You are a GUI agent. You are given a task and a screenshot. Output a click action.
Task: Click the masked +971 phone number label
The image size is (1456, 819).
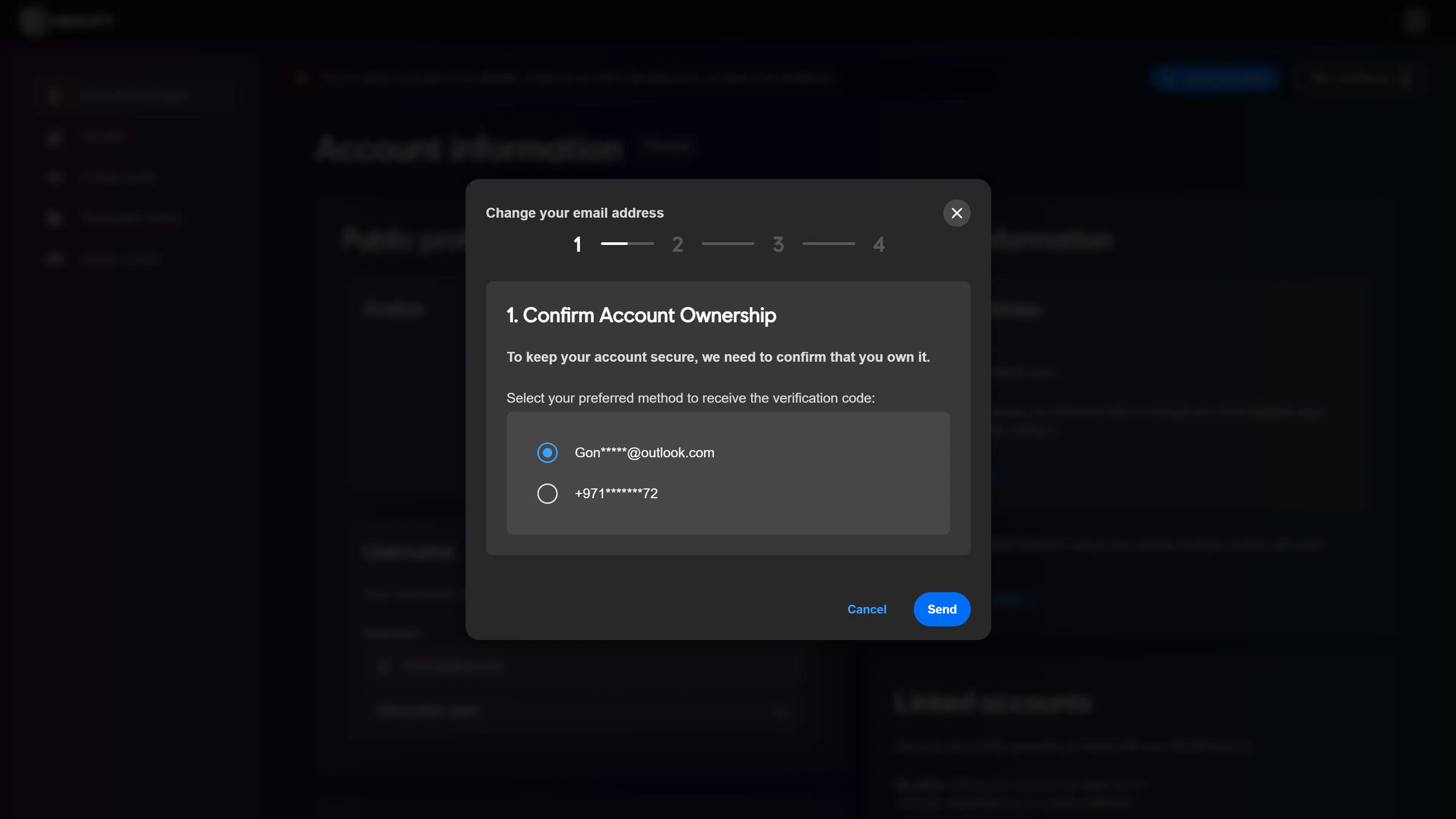pyautogui.click(x=616, y=493)
